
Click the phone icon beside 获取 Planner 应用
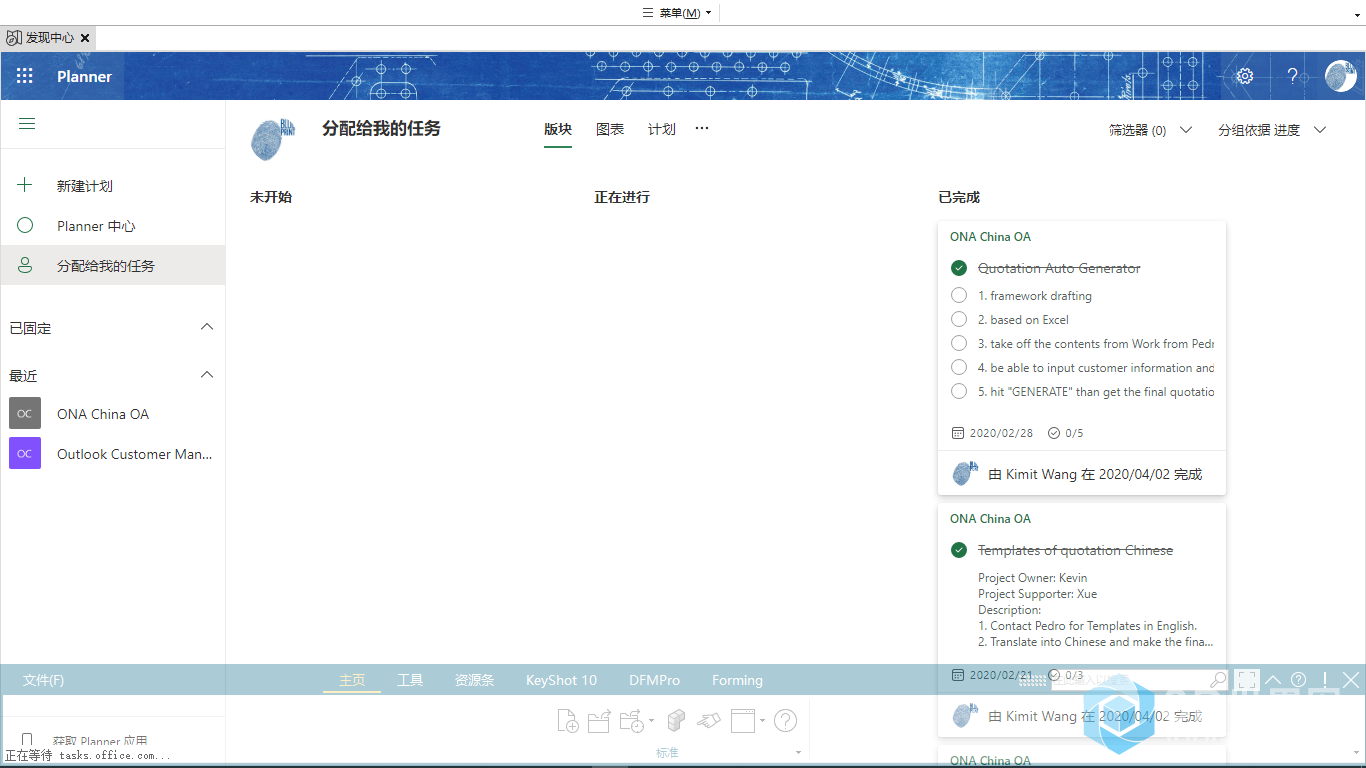pyautogui.click(x=27, y=742)
